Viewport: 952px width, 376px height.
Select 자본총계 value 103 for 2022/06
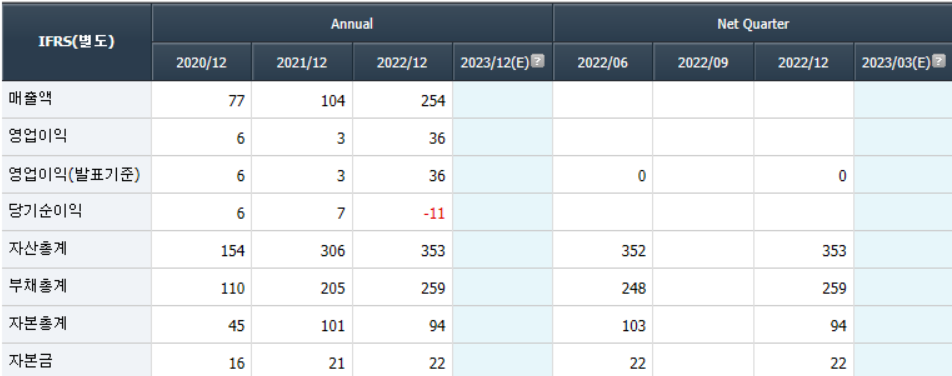[x=634, y=326]
